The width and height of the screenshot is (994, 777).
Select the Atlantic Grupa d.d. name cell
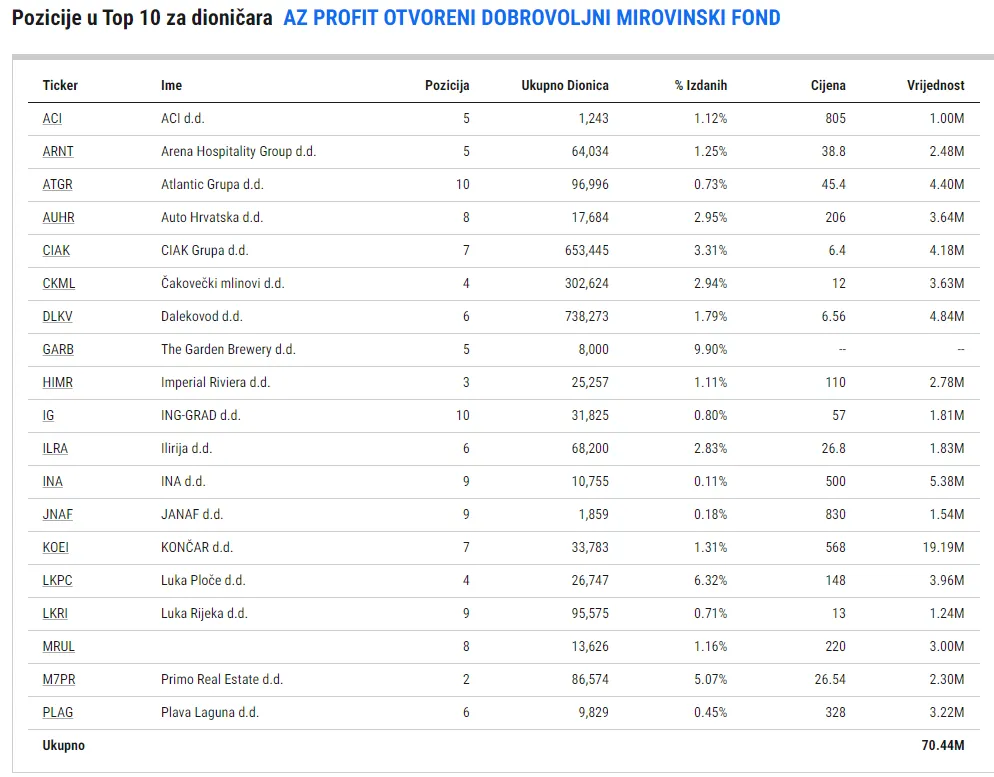pyautogui.click(x=212, y=184)
